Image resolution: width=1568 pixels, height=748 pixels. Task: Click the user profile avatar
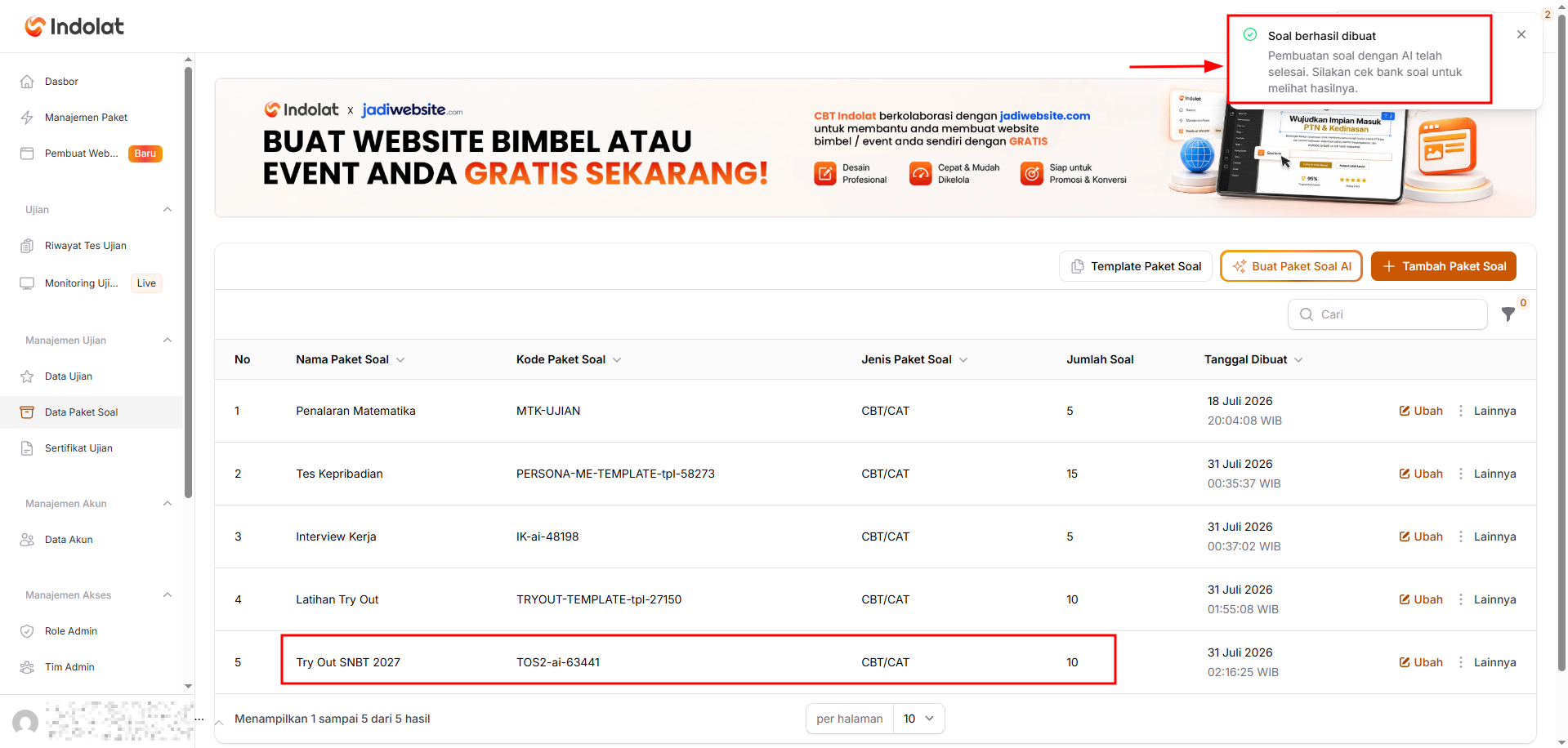pyautogui.click(x=25, y=722)
